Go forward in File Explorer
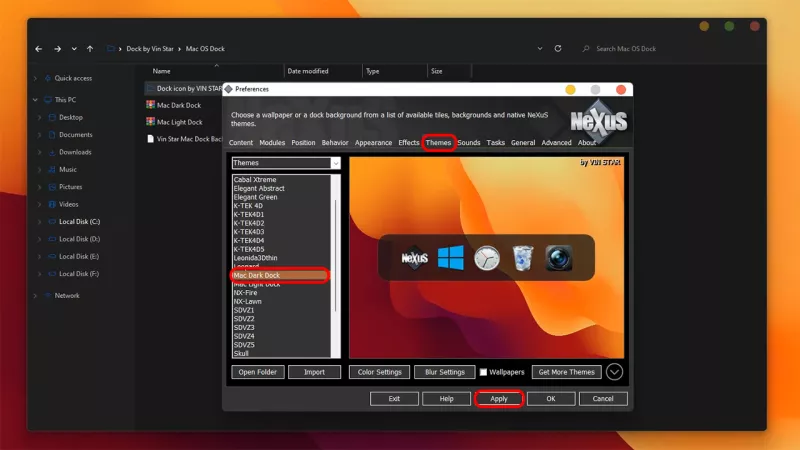Image resolution: width=800 pixels, height=450 pixels. click(58, 49)
